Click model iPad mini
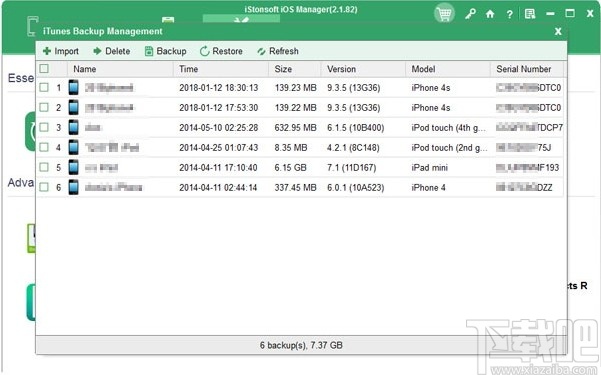The width and height of the screenshot is (601, 375). [430, 168]
